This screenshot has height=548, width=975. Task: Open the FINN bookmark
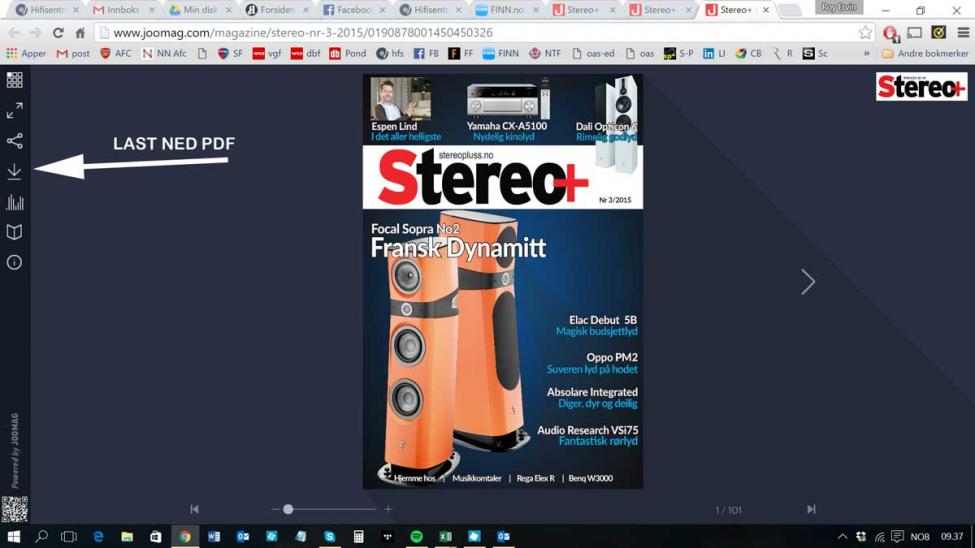[501, 53]
